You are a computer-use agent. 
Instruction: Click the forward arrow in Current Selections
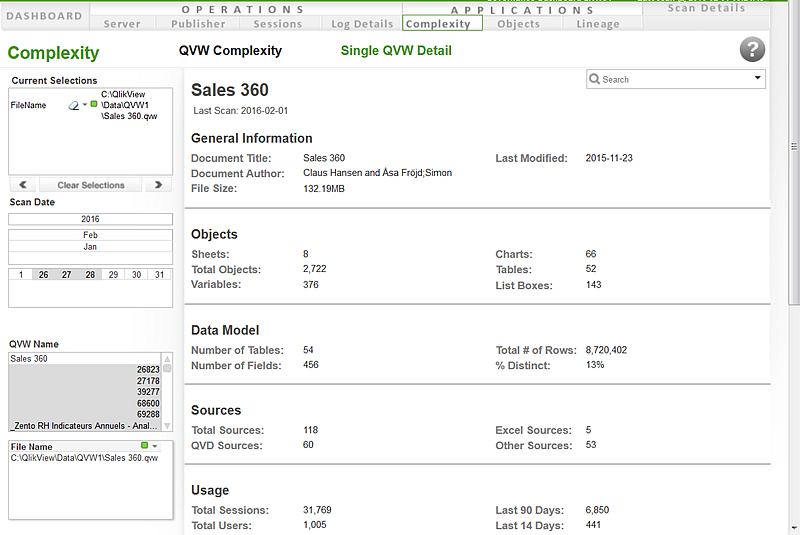[156, 185]
